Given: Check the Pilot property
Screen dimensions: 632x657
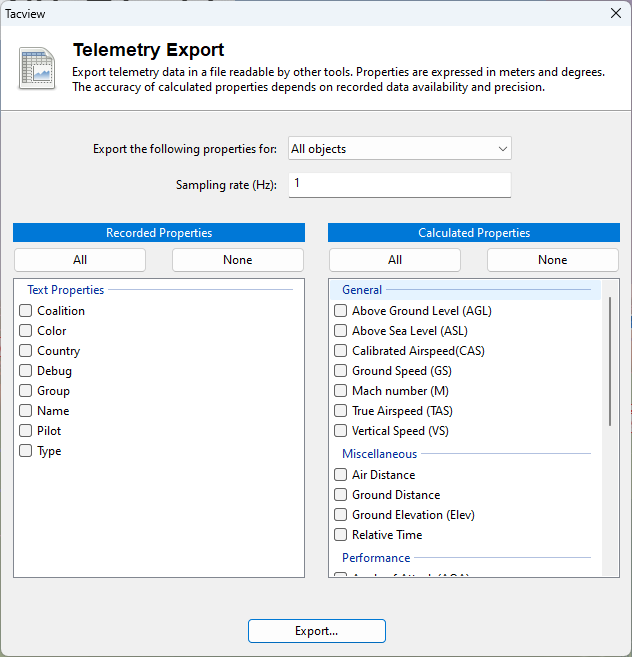Looking at the screenshot, I should tap(26, 431).
